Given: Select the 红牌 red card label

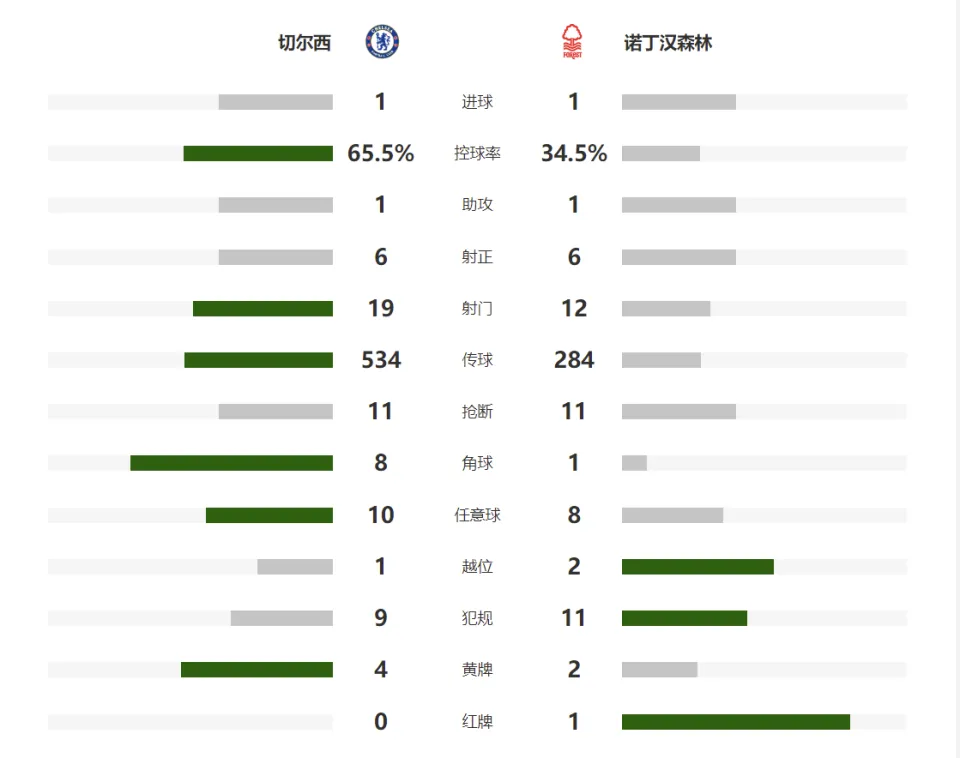Looking at the screenshot, I should [477, 722].
